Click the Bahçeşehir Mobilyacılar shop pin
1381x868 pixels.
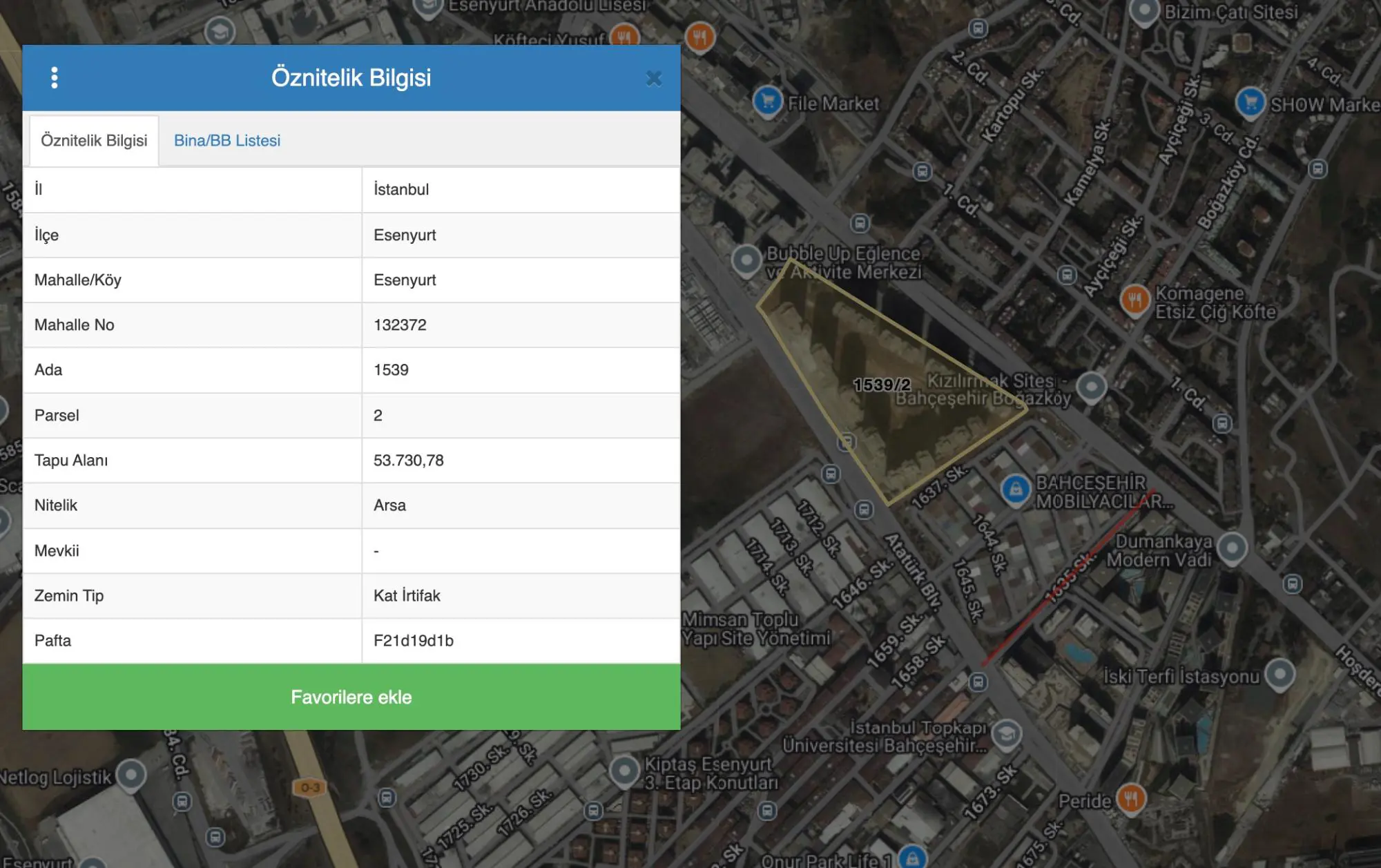click(1016, 490)
